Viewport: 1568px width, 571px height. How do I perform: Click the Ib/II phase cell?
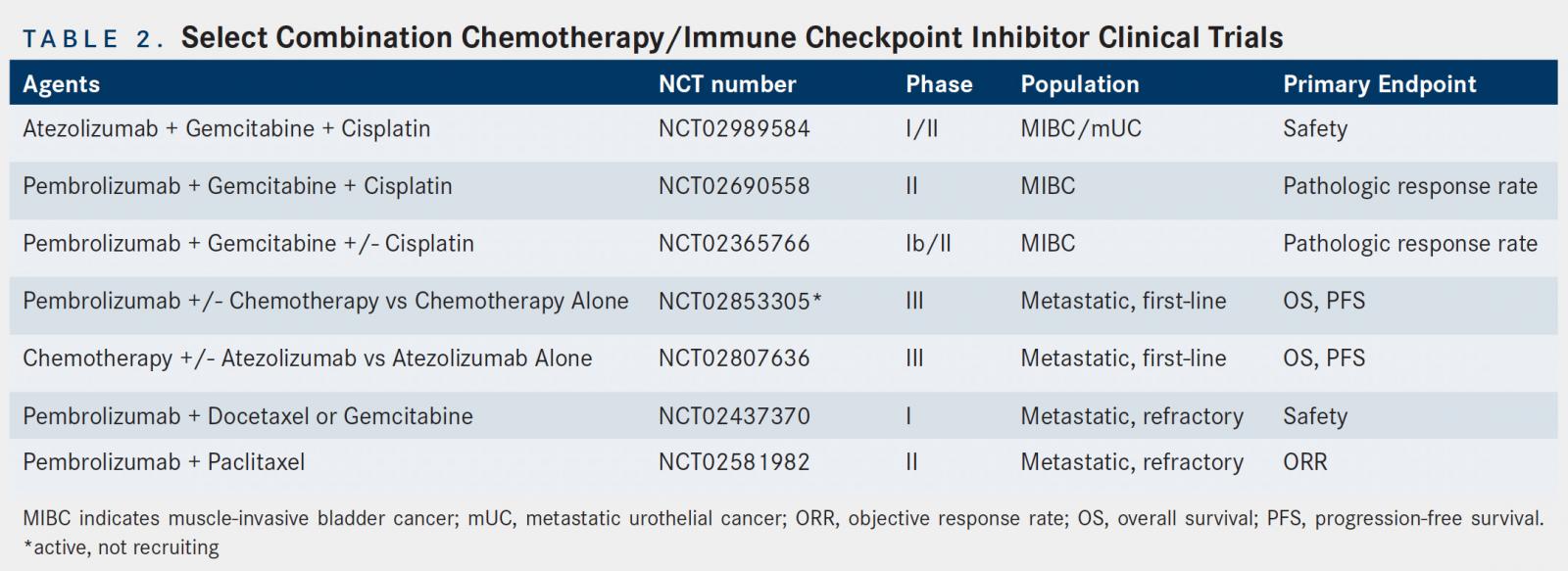928,243
